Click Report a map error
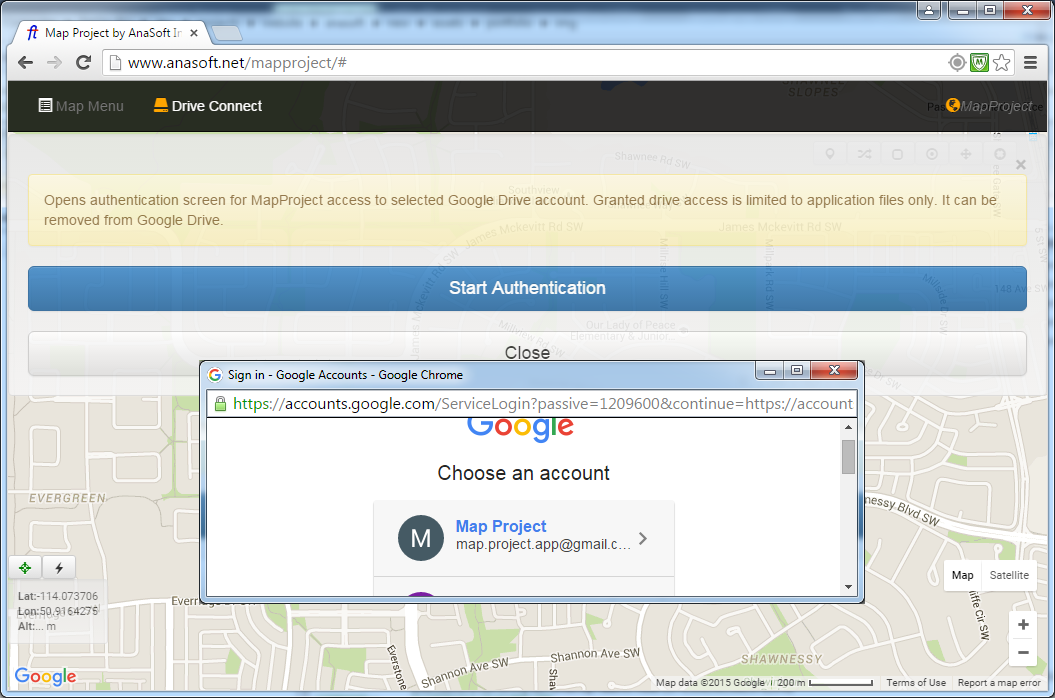This screenshot has width=1055, height=700. coord(999,682)
